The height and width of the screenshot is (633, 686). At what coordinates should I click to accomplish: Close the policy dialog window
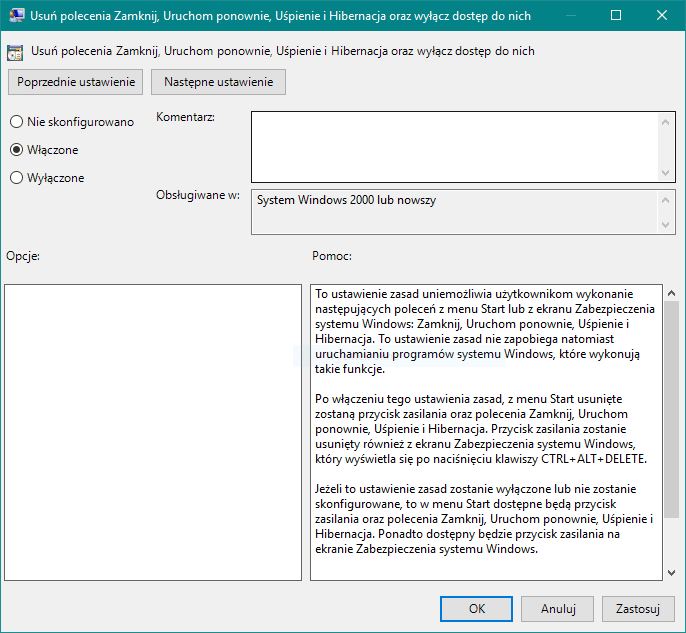coord(662,15)
